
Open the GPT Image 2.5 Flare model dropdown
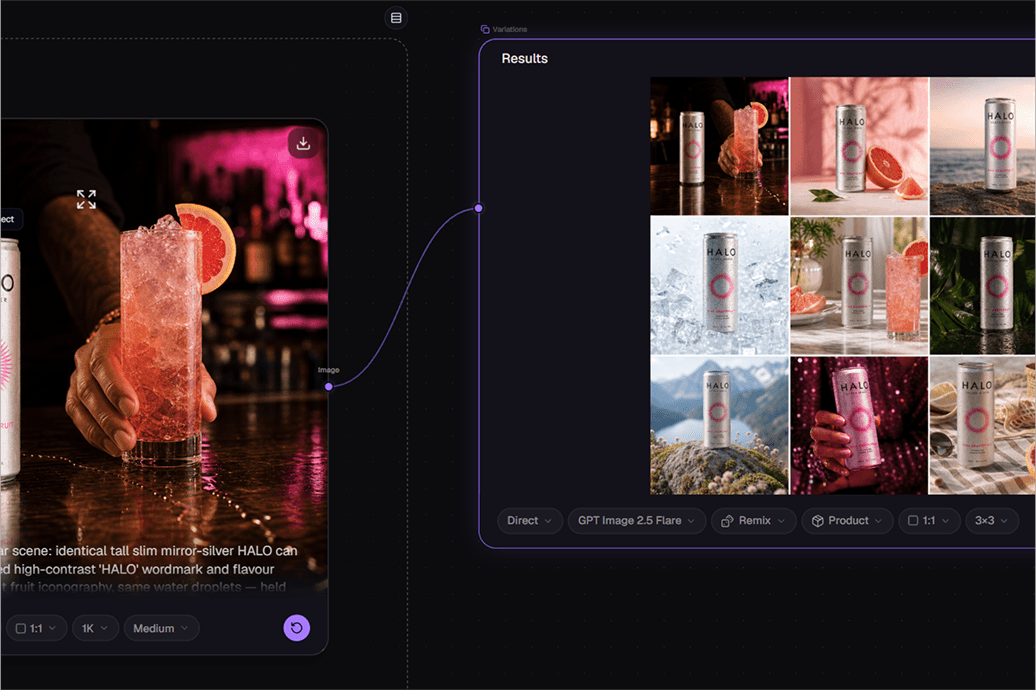click(636, 521)
